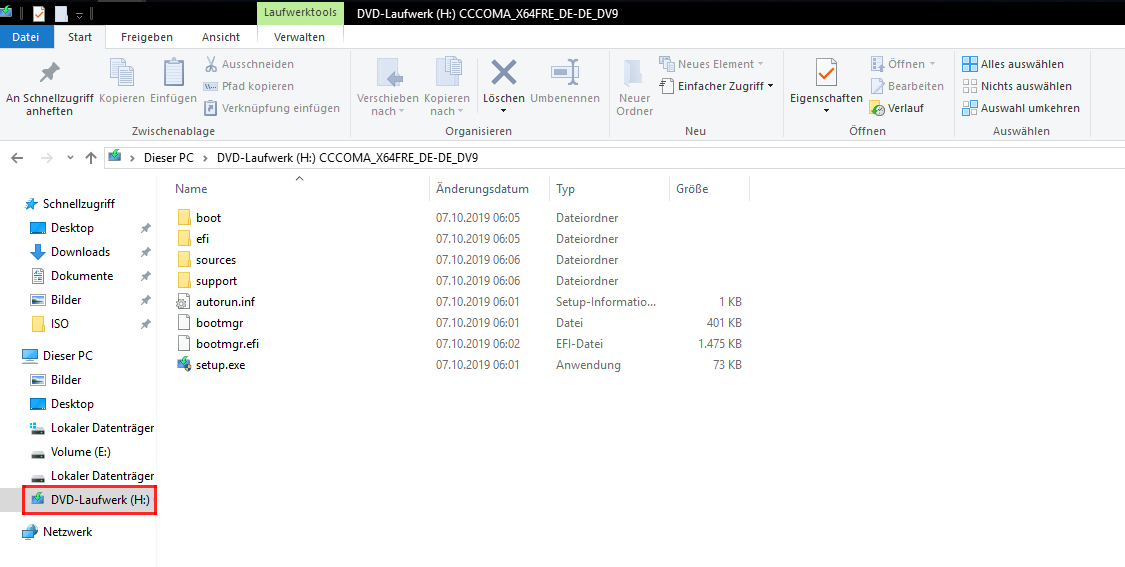The image size is (1125, 567).
Task: Open the Datei tab
Action: tap(26, 37)
